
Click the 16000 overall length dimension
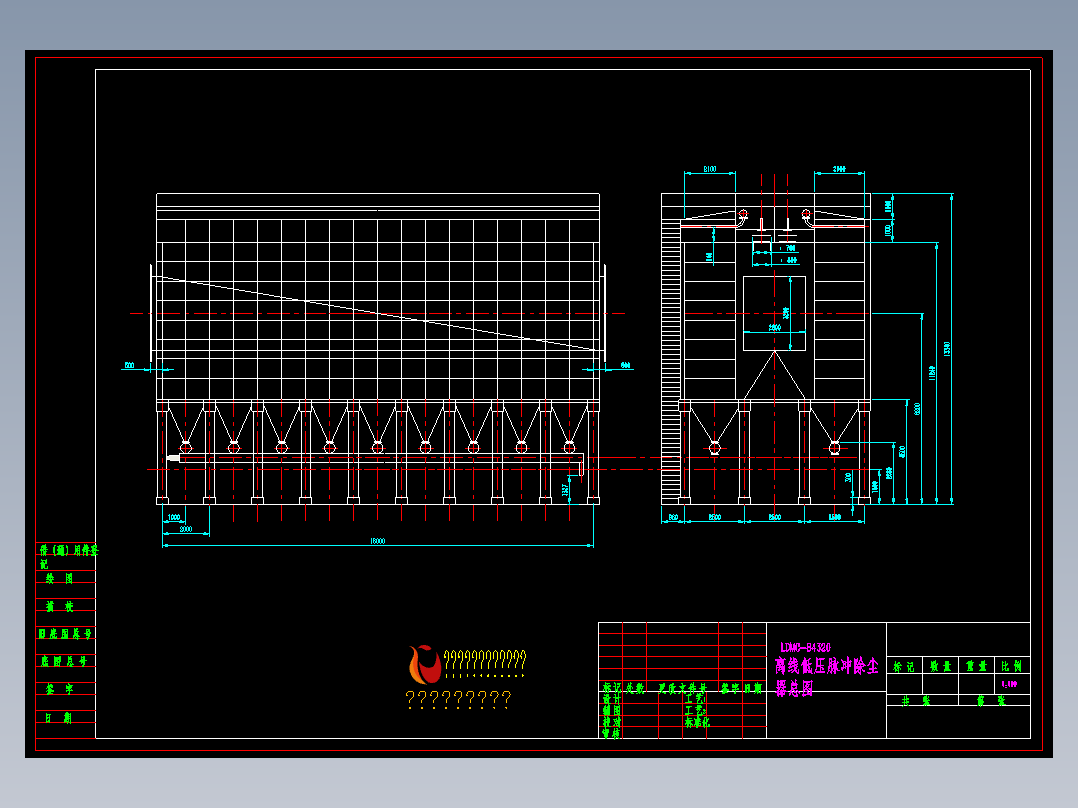tap(377, 541)
